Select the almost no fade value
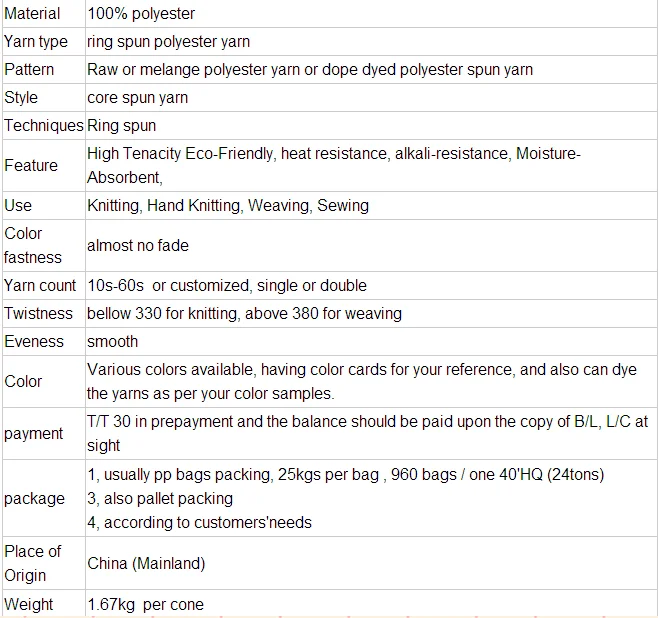 [x=138, y=245]
